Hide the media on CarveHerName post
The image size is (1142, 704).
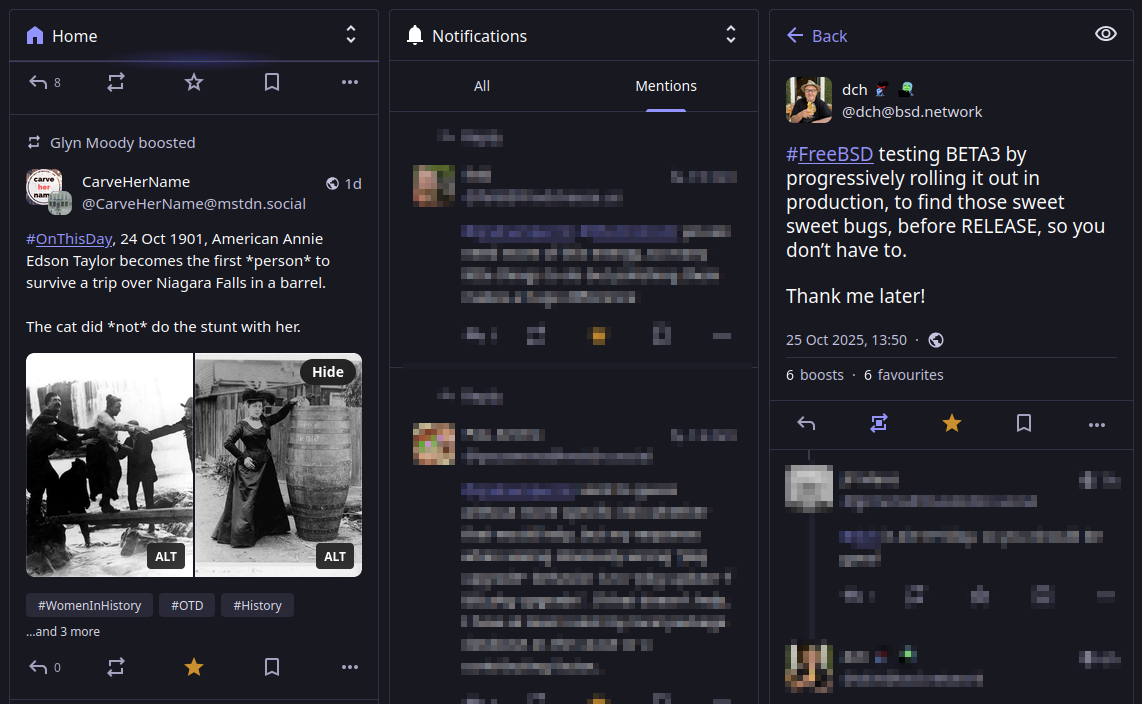click(x=327, y=372)
